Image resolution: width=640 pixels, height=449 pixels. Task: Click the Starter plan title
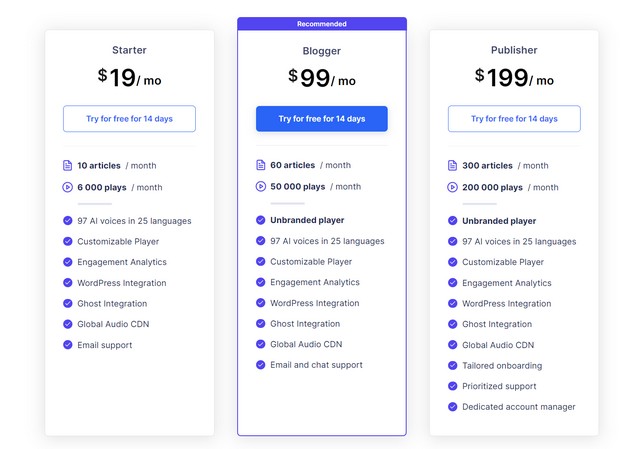pos(129,50)
